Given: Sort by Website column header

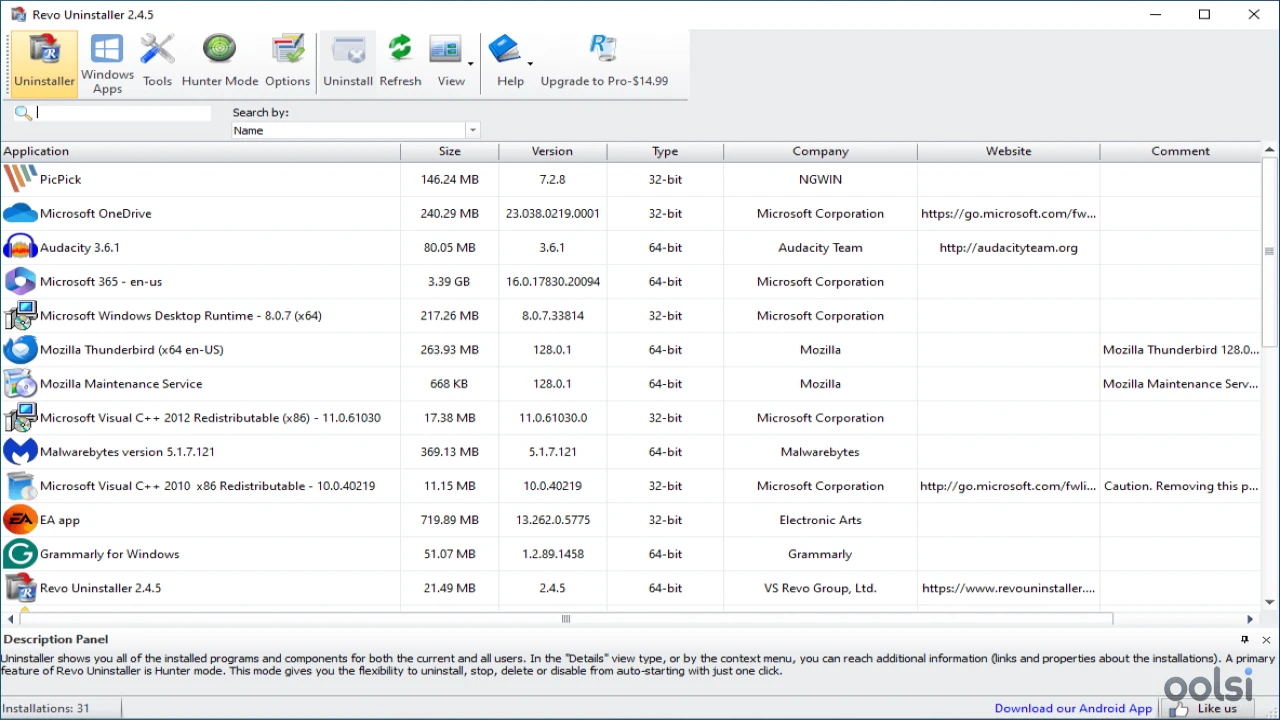Looking at the screenshot, I should [x=1008, y=151].
